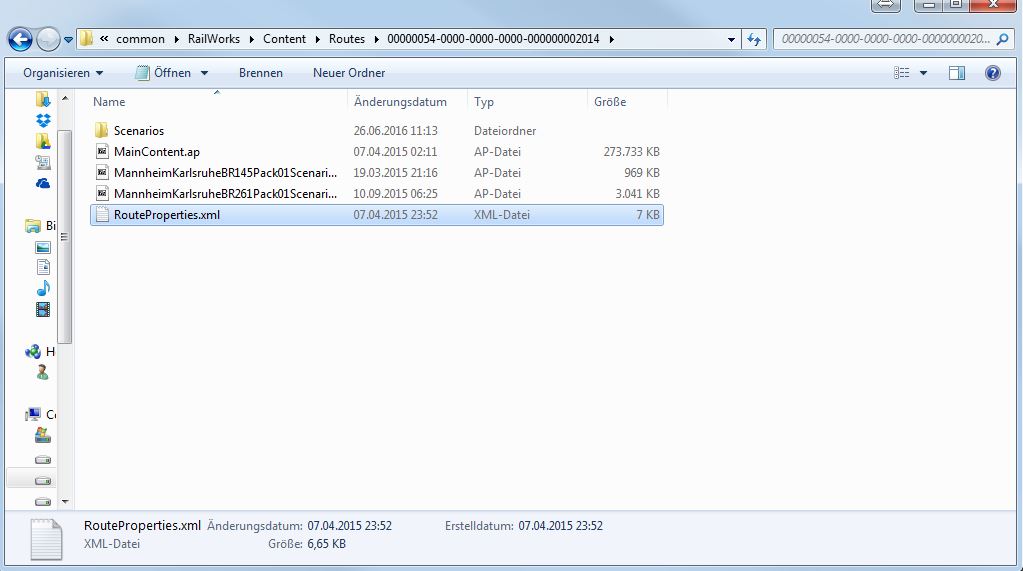This screenshot has height=571, width=1023.
Task: Open Bibliotheken in the navigation pane
Action: tap(40, 226)
